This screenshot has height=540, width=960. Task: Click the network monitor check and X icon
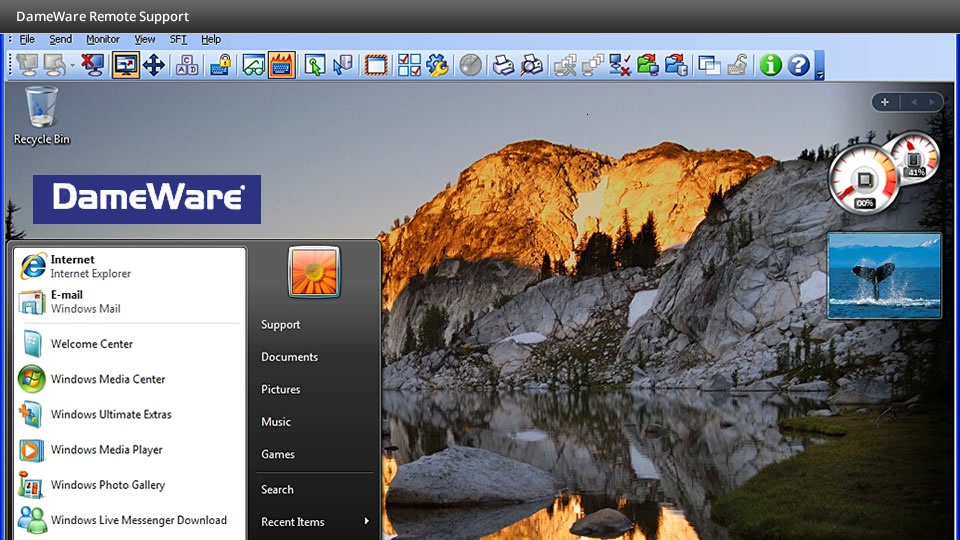[620, 65]
